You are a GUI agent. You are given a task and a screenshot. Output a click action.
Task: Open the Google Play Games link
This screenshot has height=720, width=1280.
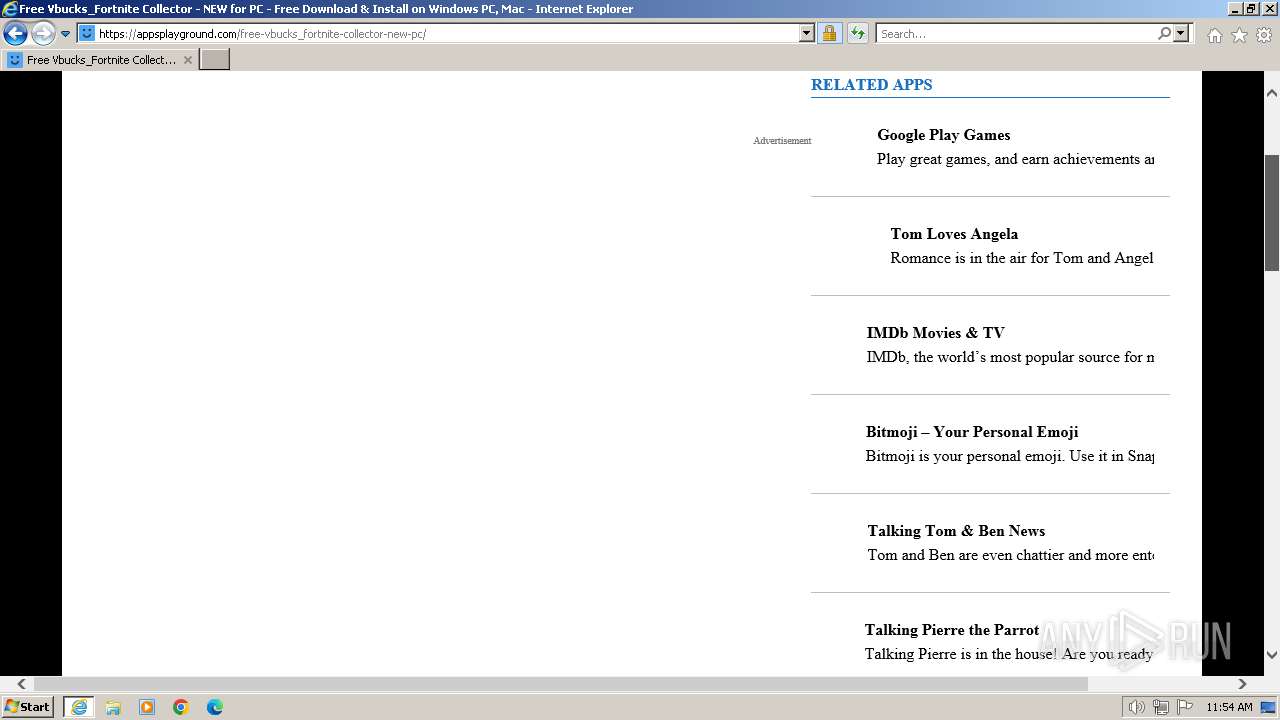[x=943, y=135]
